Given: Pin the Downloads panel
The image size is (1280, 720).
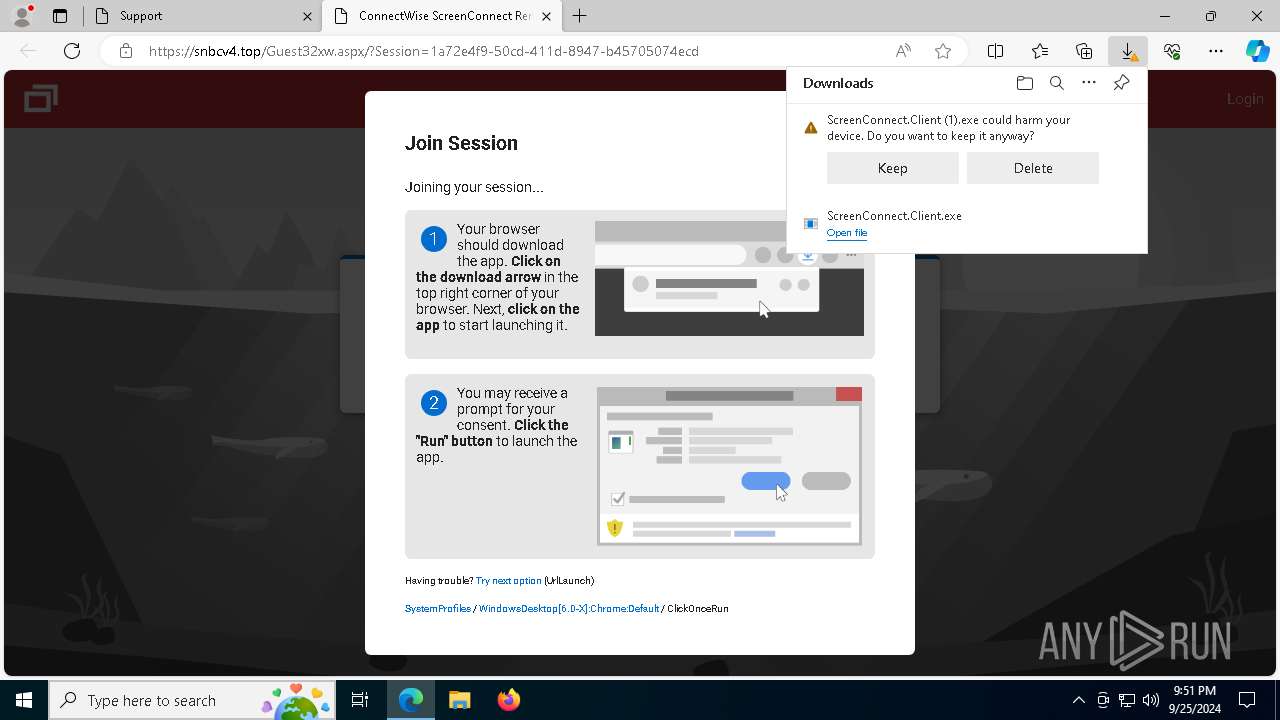Looking at the screenshot, I should pos(1122,83).
